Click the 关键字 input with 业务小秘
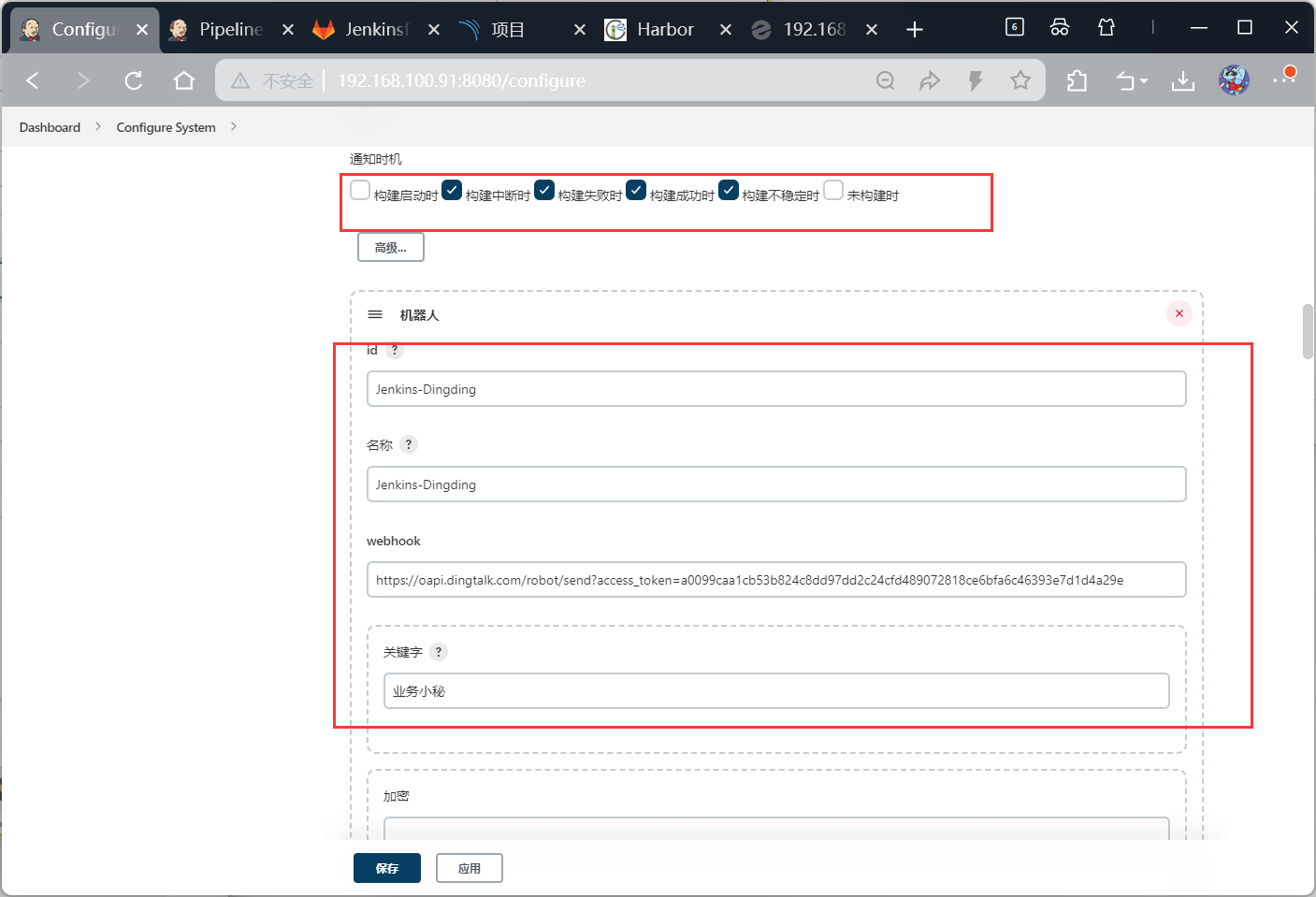This screenshot has height=897, width=1316. (776, 691)
